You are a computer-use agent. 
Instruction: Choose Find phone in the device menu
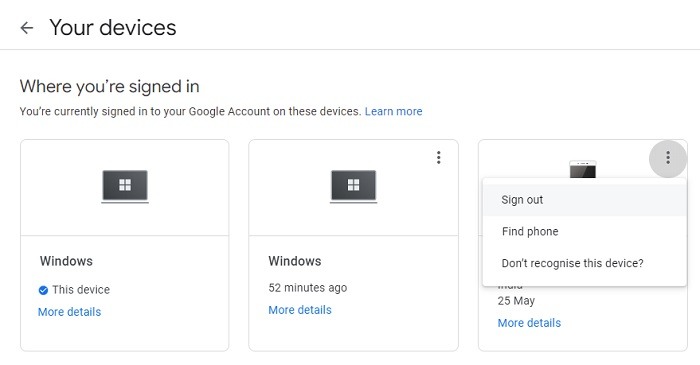584,232
